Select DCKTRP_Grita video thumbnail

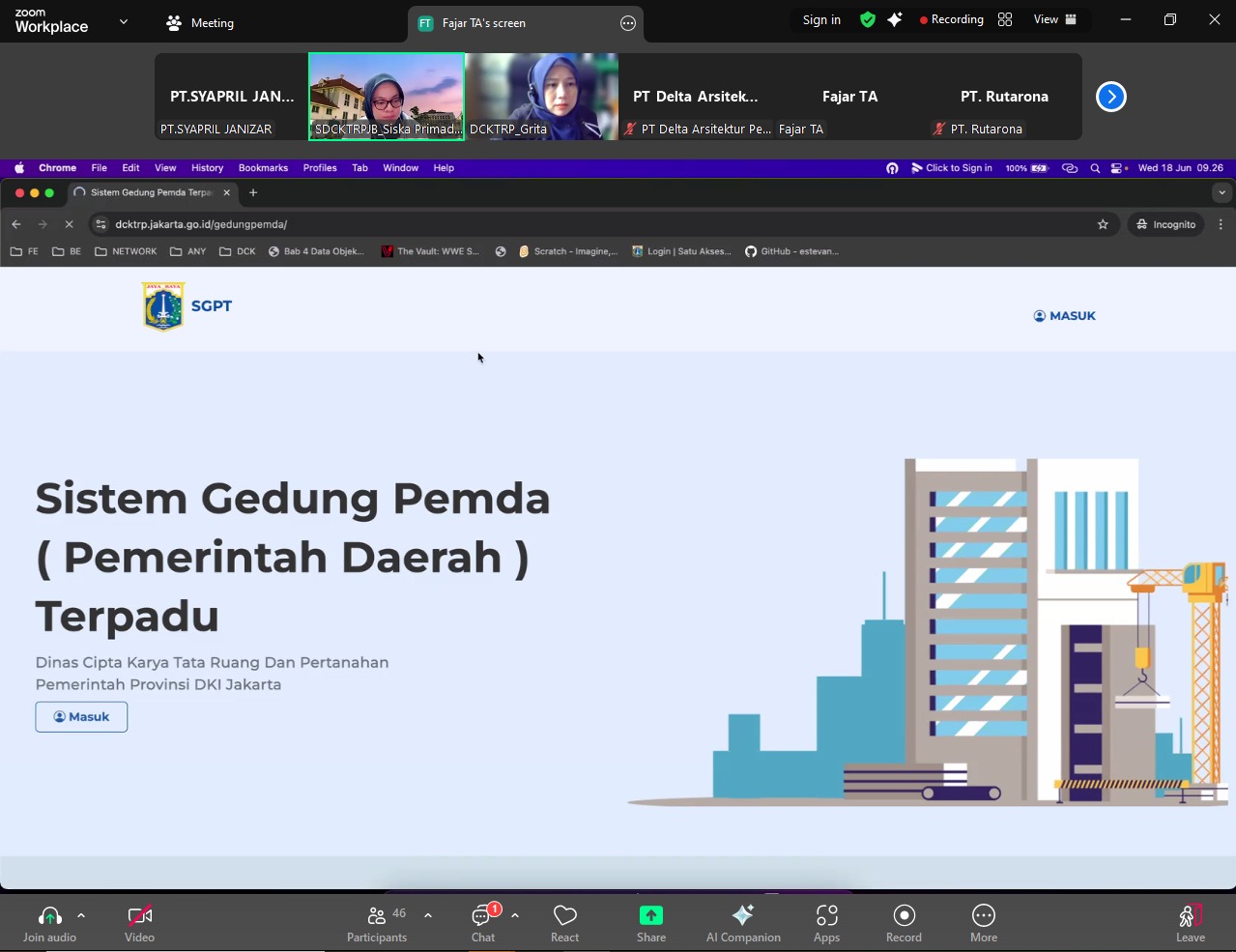[x=541, y=97]
